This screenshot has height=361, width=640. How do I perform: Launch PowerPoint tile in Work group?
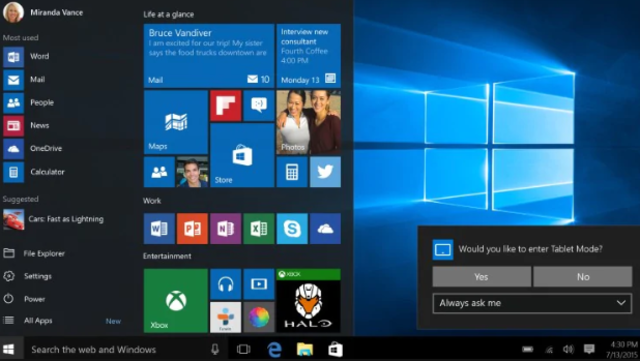[x=193, y=229]
